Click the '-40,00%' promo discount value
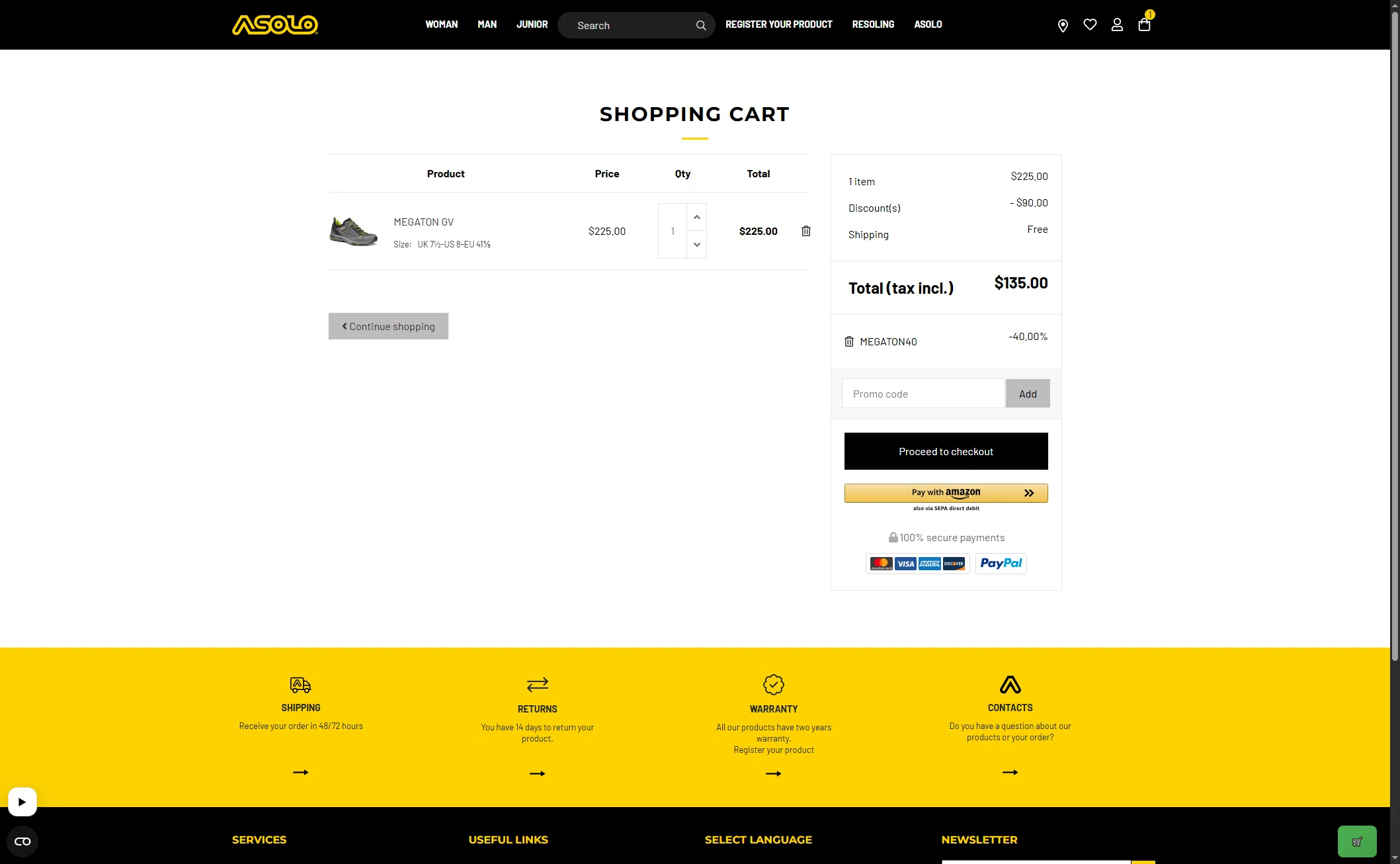This screenshot has height=864, width=1400. [x=1028, y=337]
